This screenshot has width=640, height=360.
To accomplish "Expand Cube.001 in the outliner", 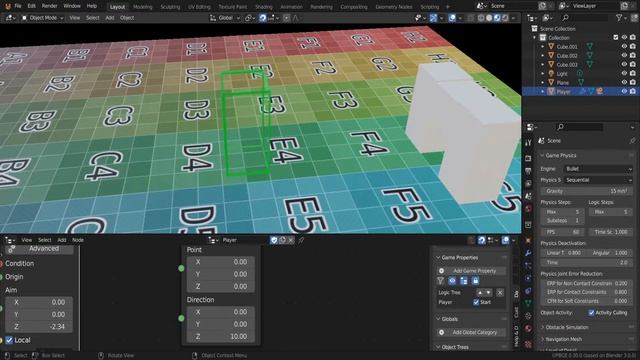I will [543, 47].
